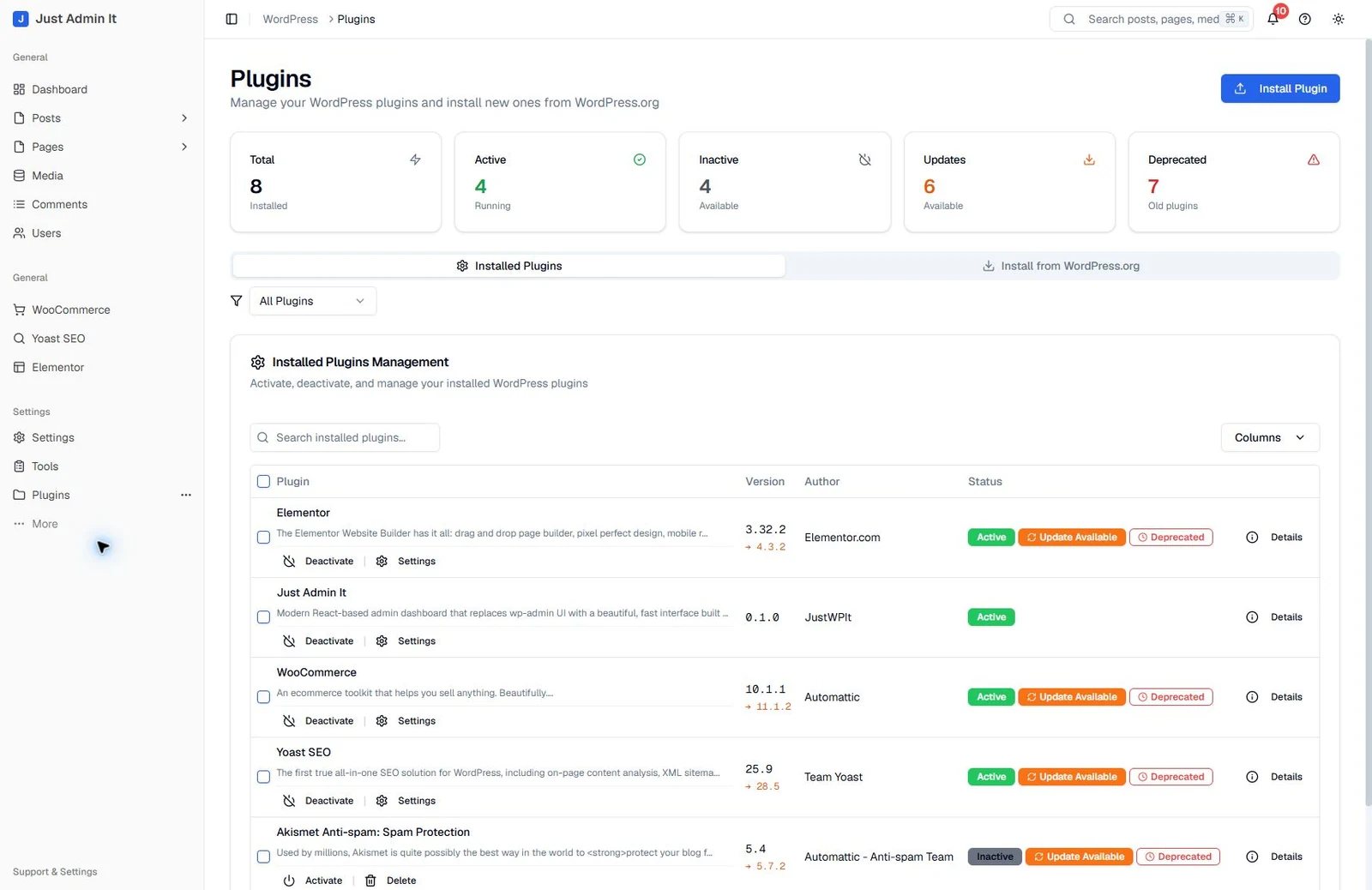Focus the top search posts field
The height and width of the screenshot is (890, 1372).
[x=1152, y=19]
